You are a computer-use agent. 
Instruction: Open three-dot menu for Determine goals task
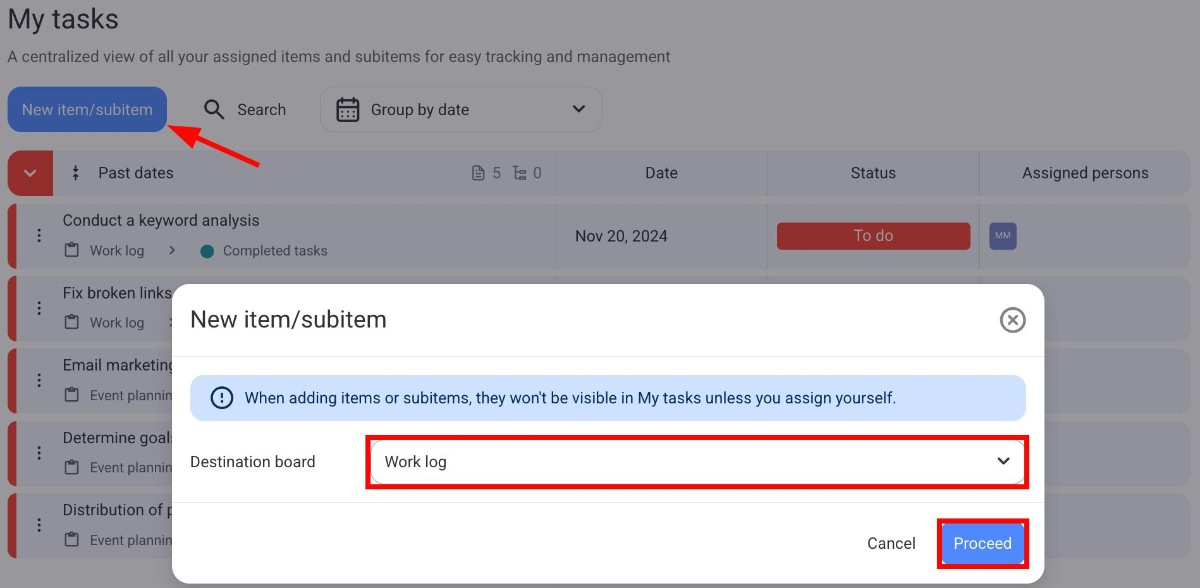pyautogui.click(x=39, y=452)
